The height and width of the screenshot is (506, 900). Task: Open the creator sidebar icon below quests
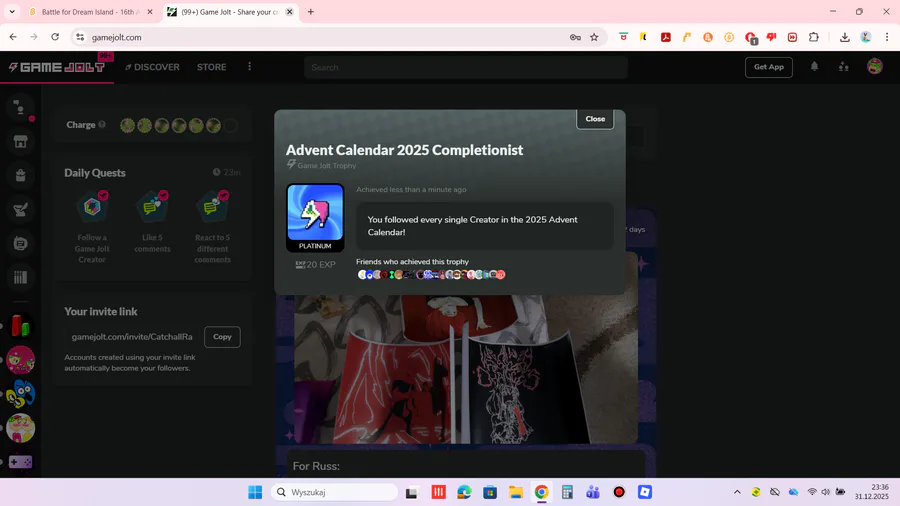point(21,243)
